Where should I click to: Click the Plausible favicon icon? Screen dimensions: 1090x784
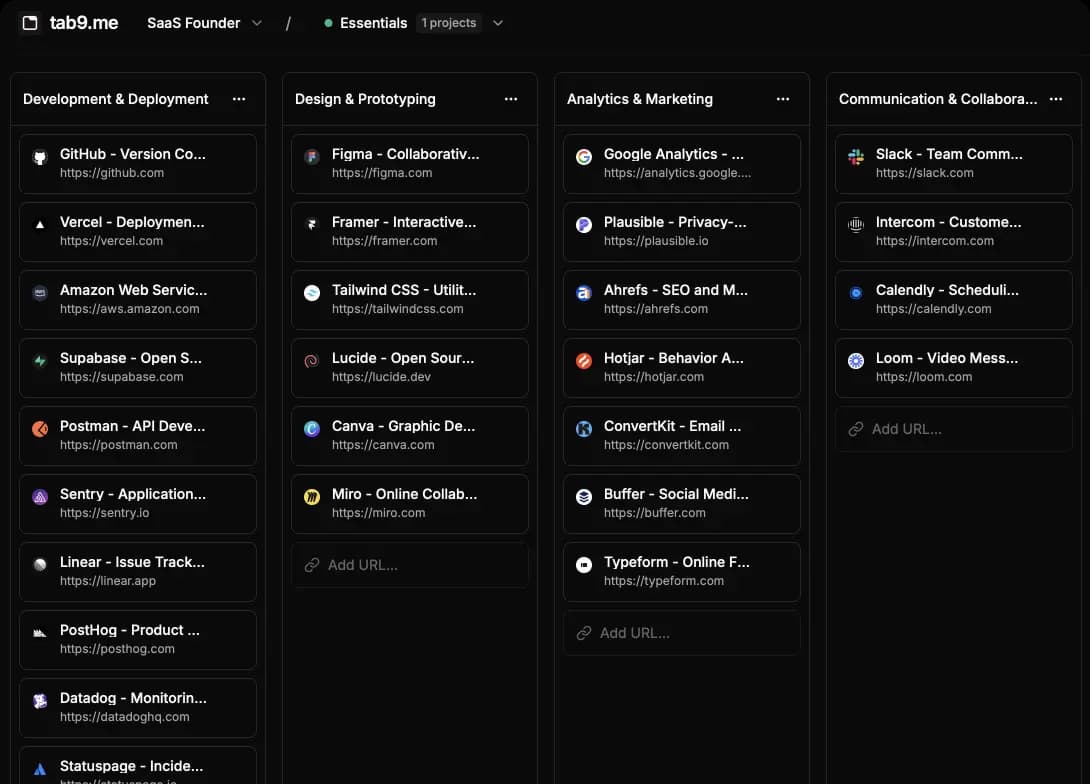[x=584, y=224]
